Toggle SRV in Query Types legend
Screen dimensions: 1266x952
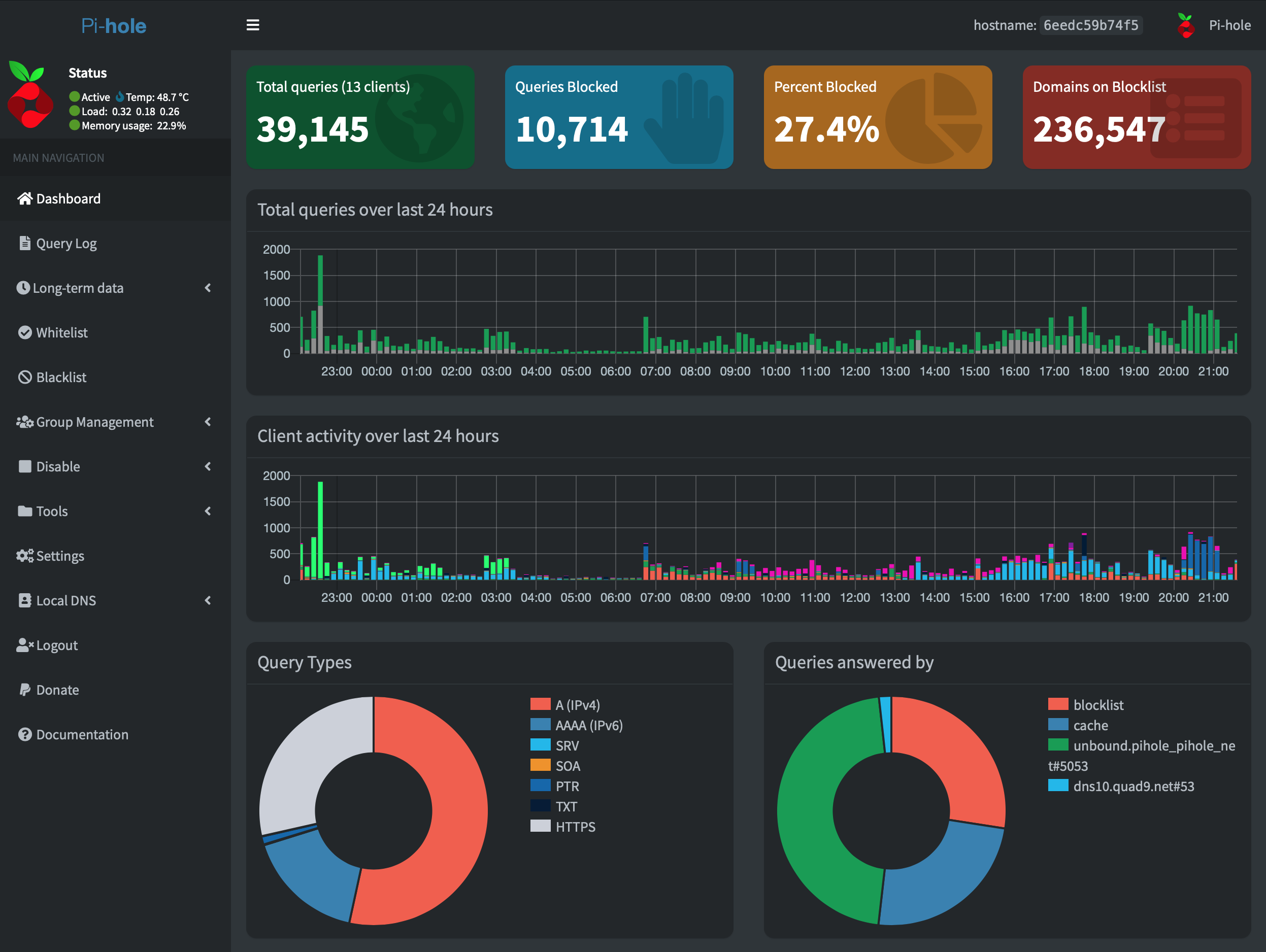pyautogui.click(x=555, y=745)
